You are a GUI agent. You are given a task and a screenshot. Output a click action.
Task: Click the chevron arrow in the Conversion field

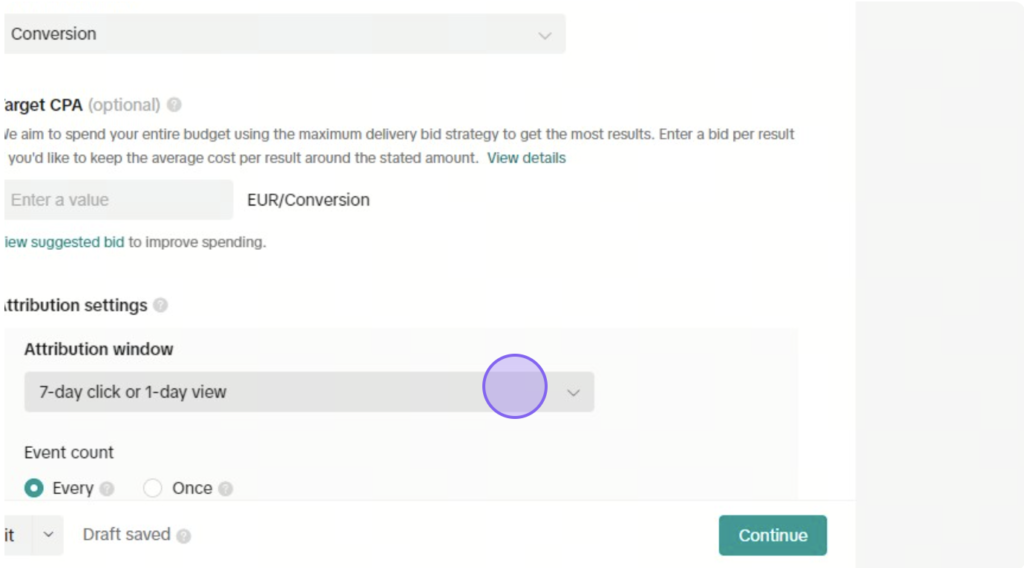point(545,35)
